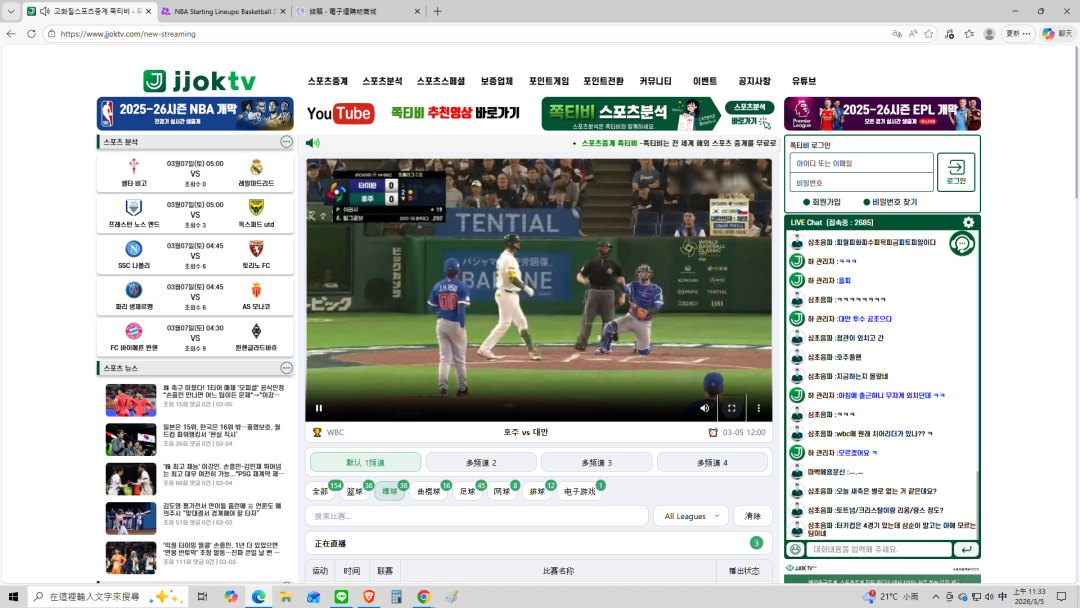Open Live Chat settings gear
Viewport: 1080px width, 608px height.
(x=967, y=222)
